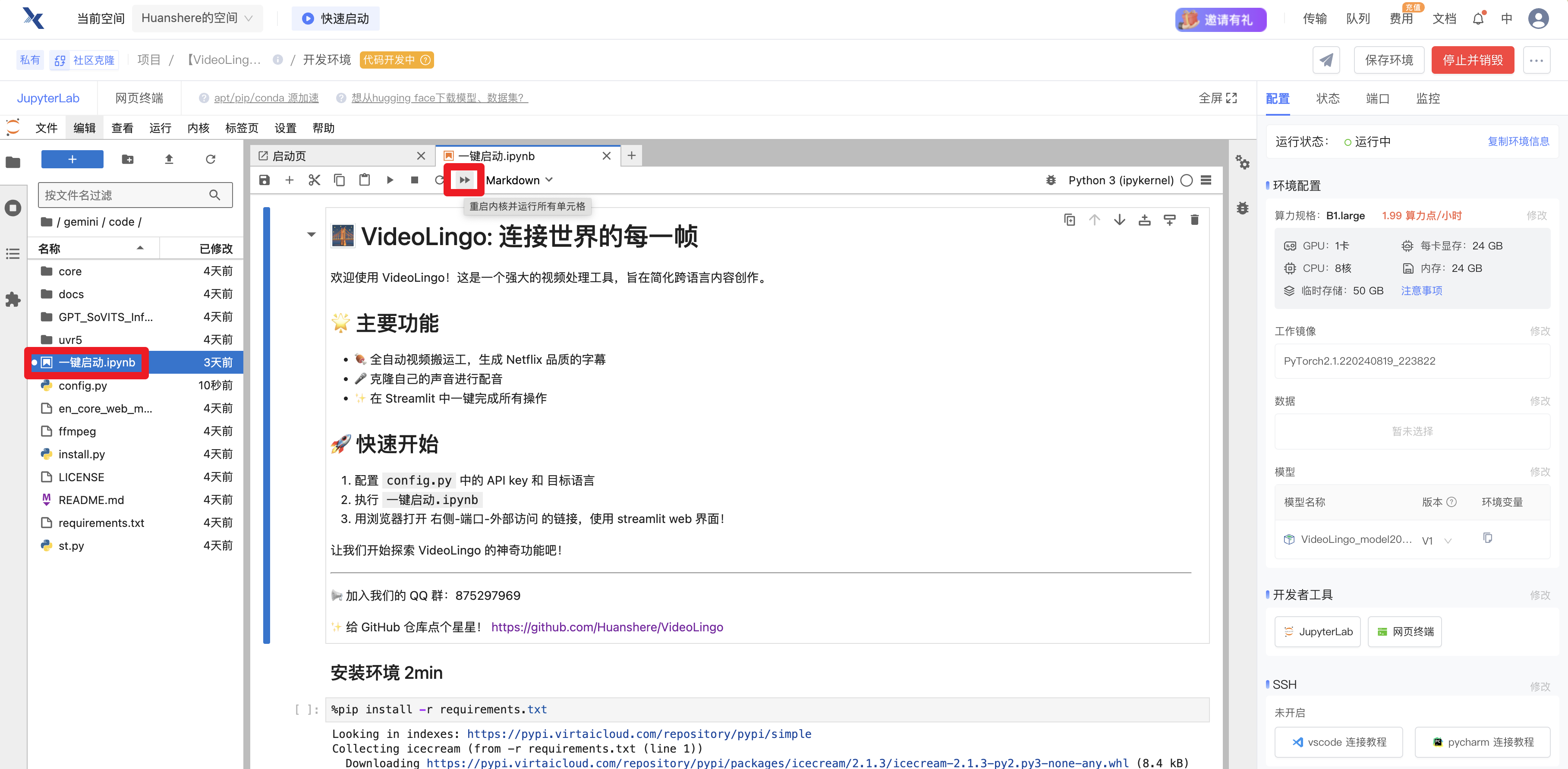Viewport: 1568px width, 769px height.
Task: Open the GPT_SoVITS_Inf... folder
Action: (x=136, y=317)
